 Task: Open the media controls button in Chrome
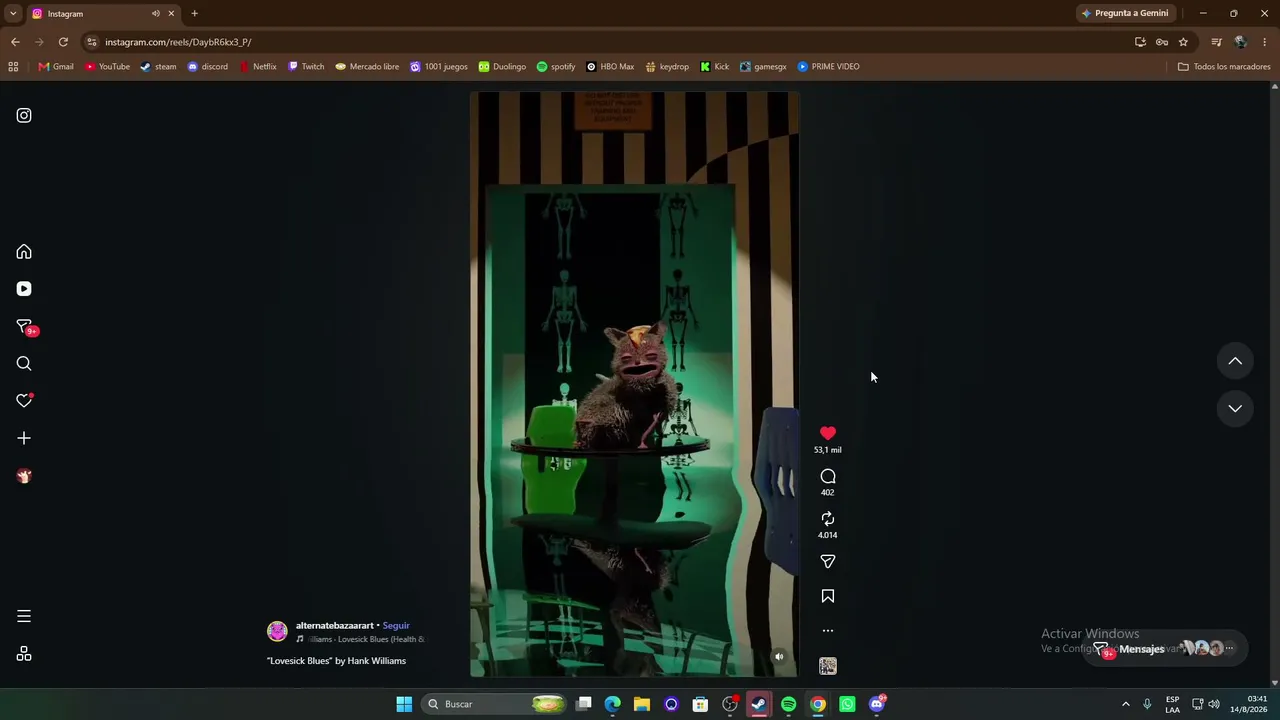point(1216,42)
